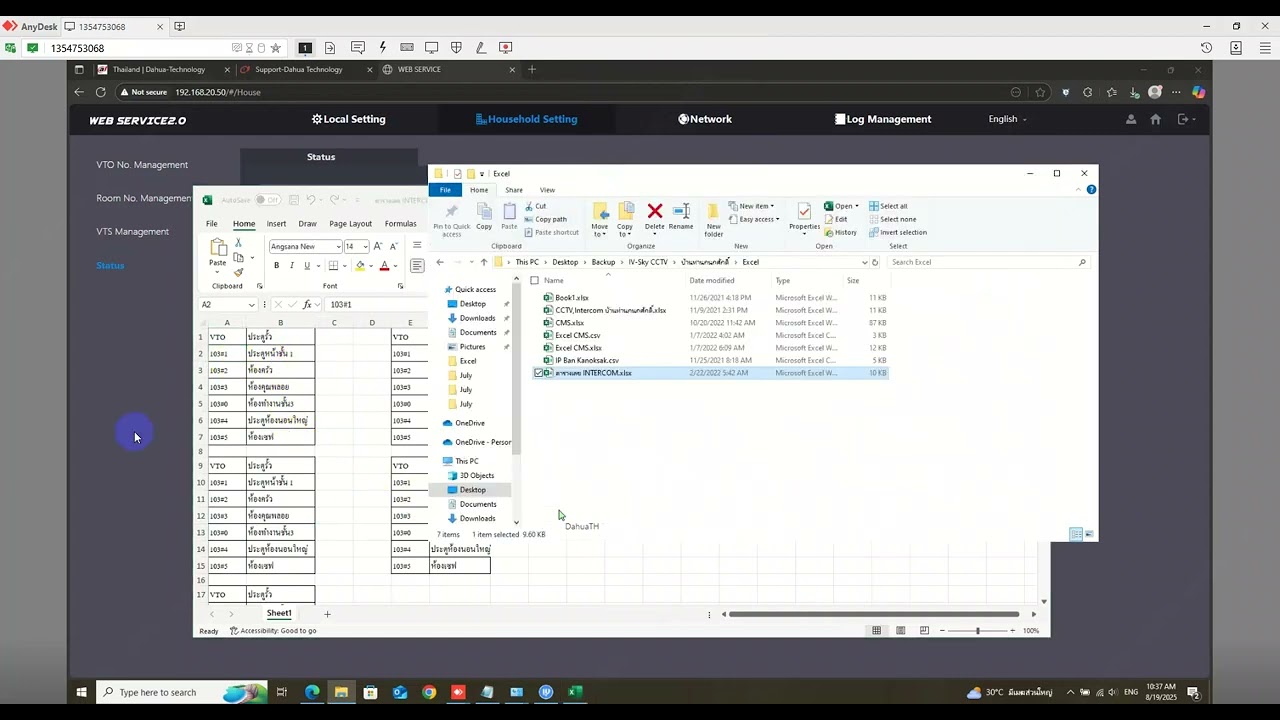Click Excel font color red swatch

tap(384, 266)
